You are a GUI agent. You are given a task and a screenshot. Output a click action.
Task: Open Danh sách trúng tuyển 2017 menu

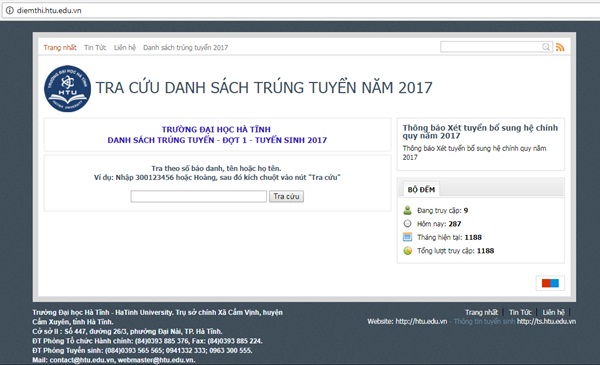pos(186,47)
